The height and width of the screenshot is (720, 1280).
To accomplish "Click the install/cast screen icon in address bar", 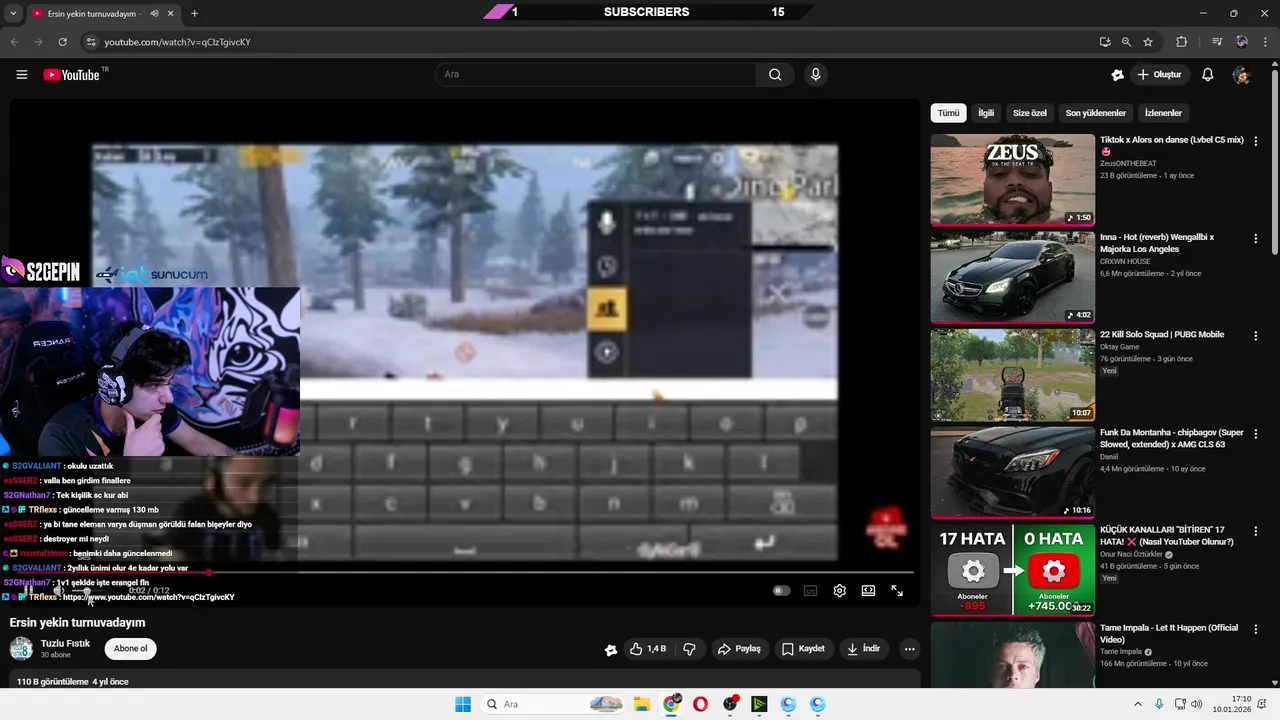I will click(1104, 42).
